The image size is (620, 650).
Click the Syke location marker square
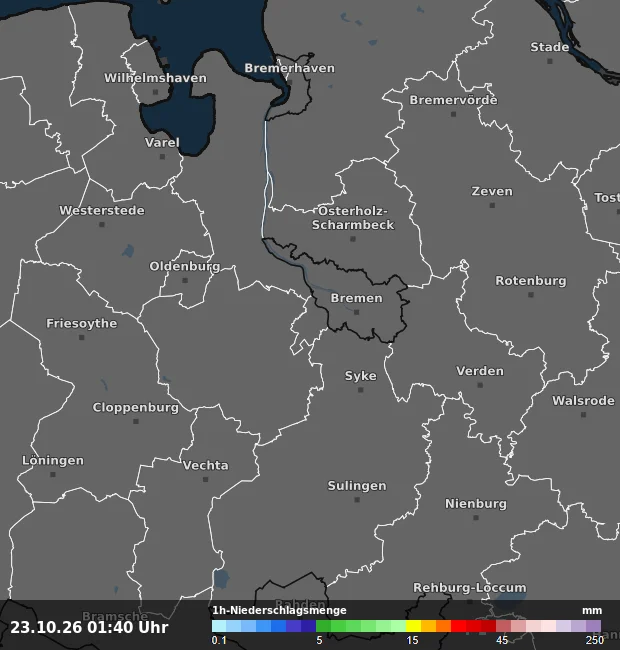361,390
